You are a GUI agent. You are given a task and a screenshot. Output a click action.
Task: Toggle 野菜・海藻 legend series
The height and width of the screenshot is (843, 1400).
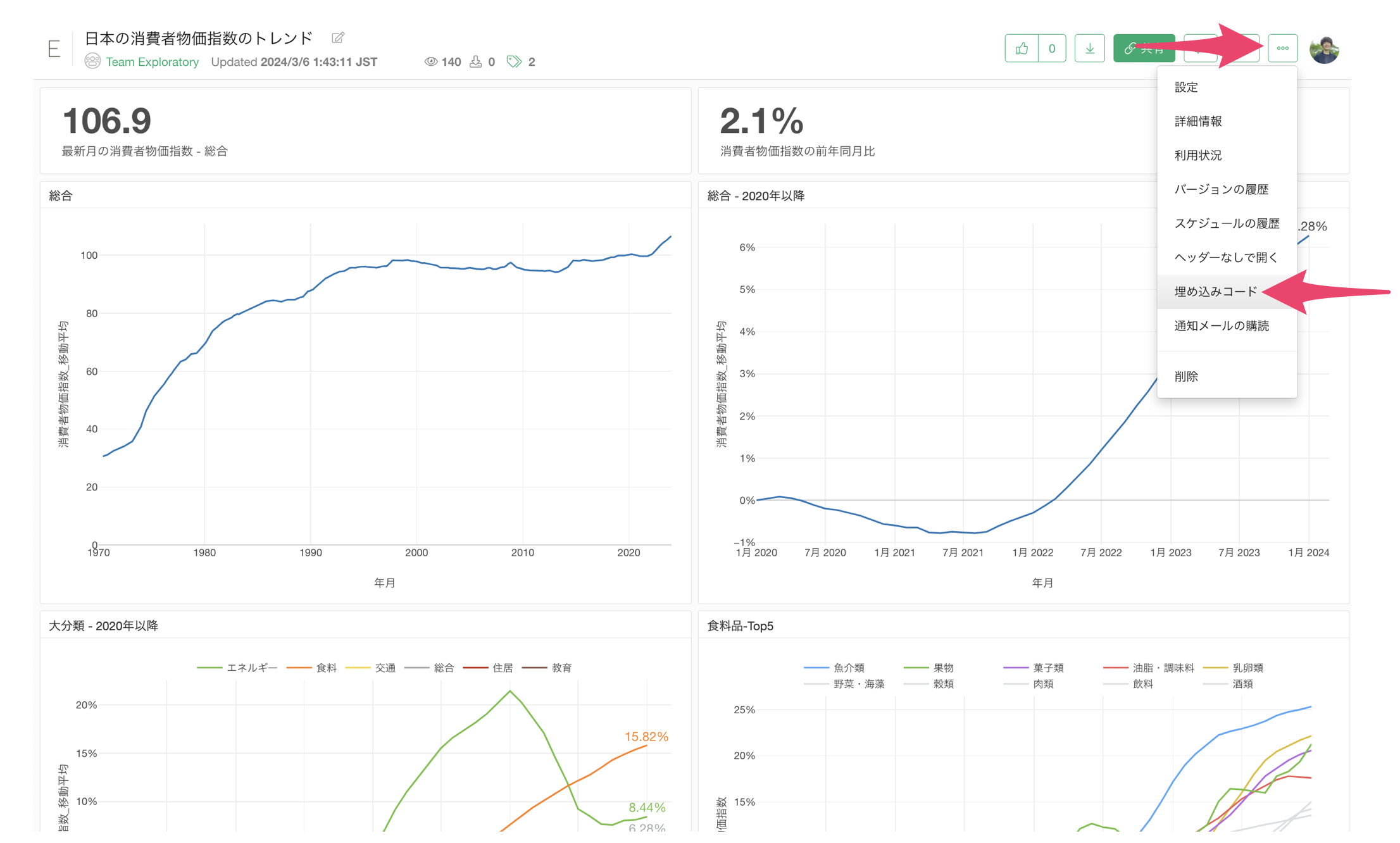[x=844, y=684]
